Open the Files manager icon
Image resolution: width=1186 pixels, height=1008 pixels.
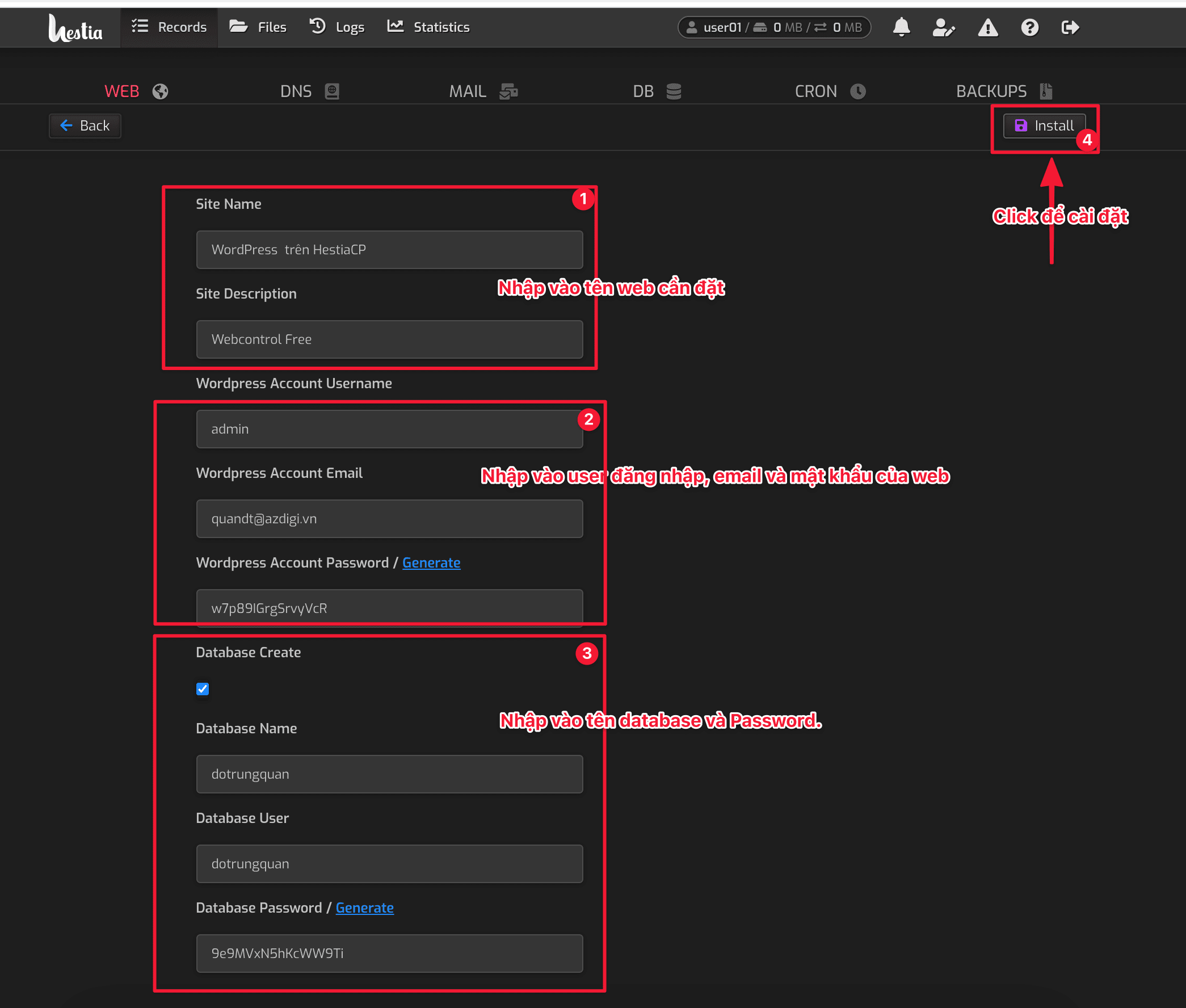point(239,26)
